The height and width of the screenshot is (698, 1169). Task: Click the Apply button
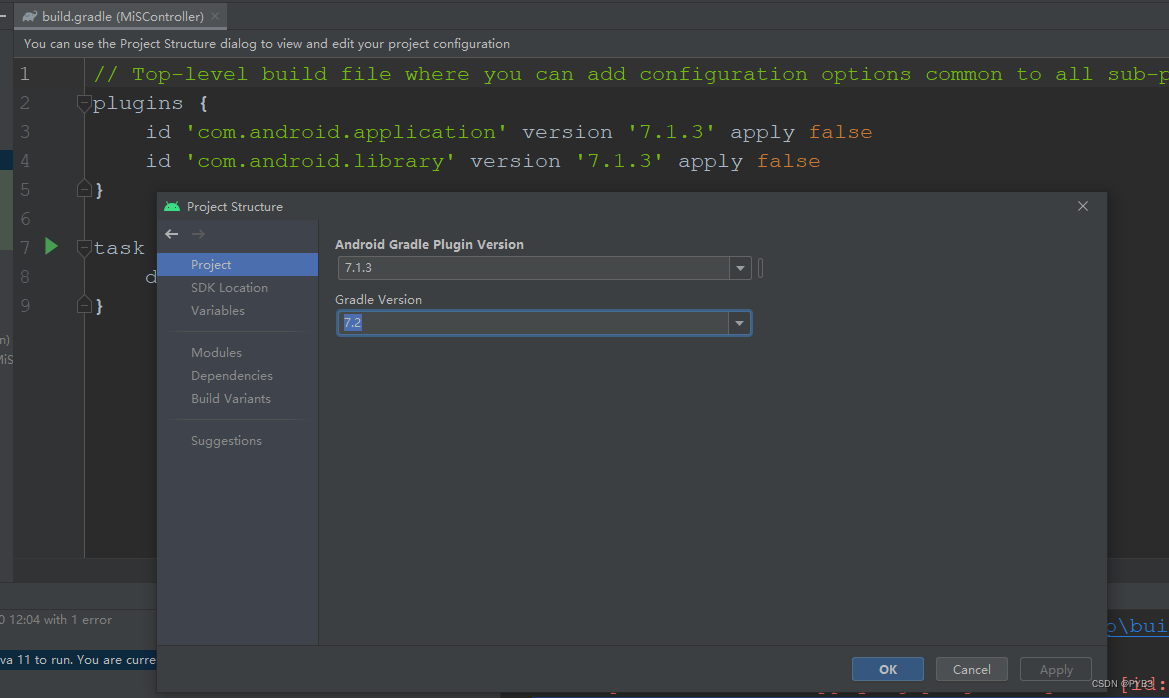click(1056, 669)
